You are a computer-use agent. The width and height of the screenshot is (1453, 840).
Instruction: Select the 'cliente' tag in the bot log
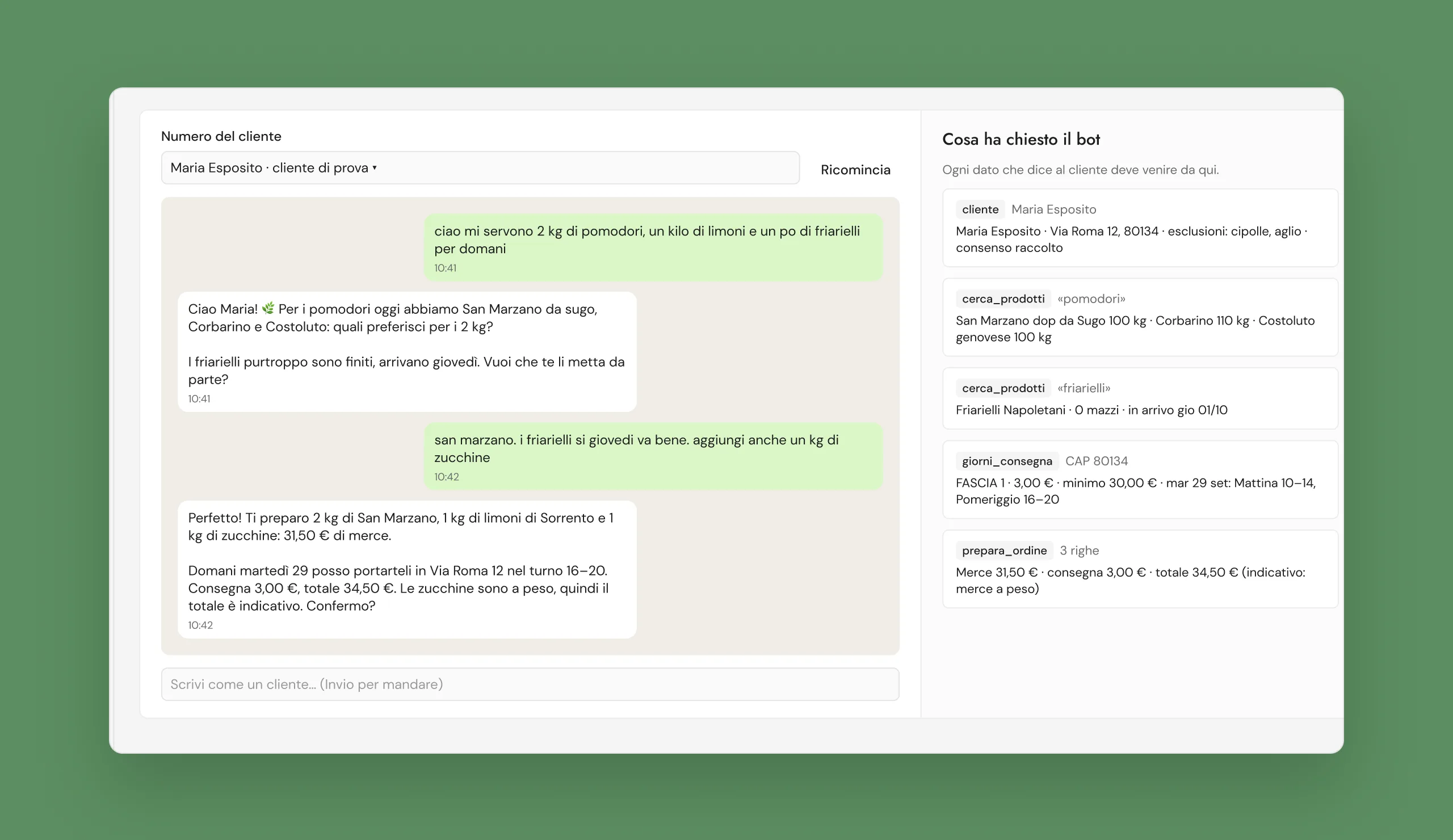(x=980, y=209)
